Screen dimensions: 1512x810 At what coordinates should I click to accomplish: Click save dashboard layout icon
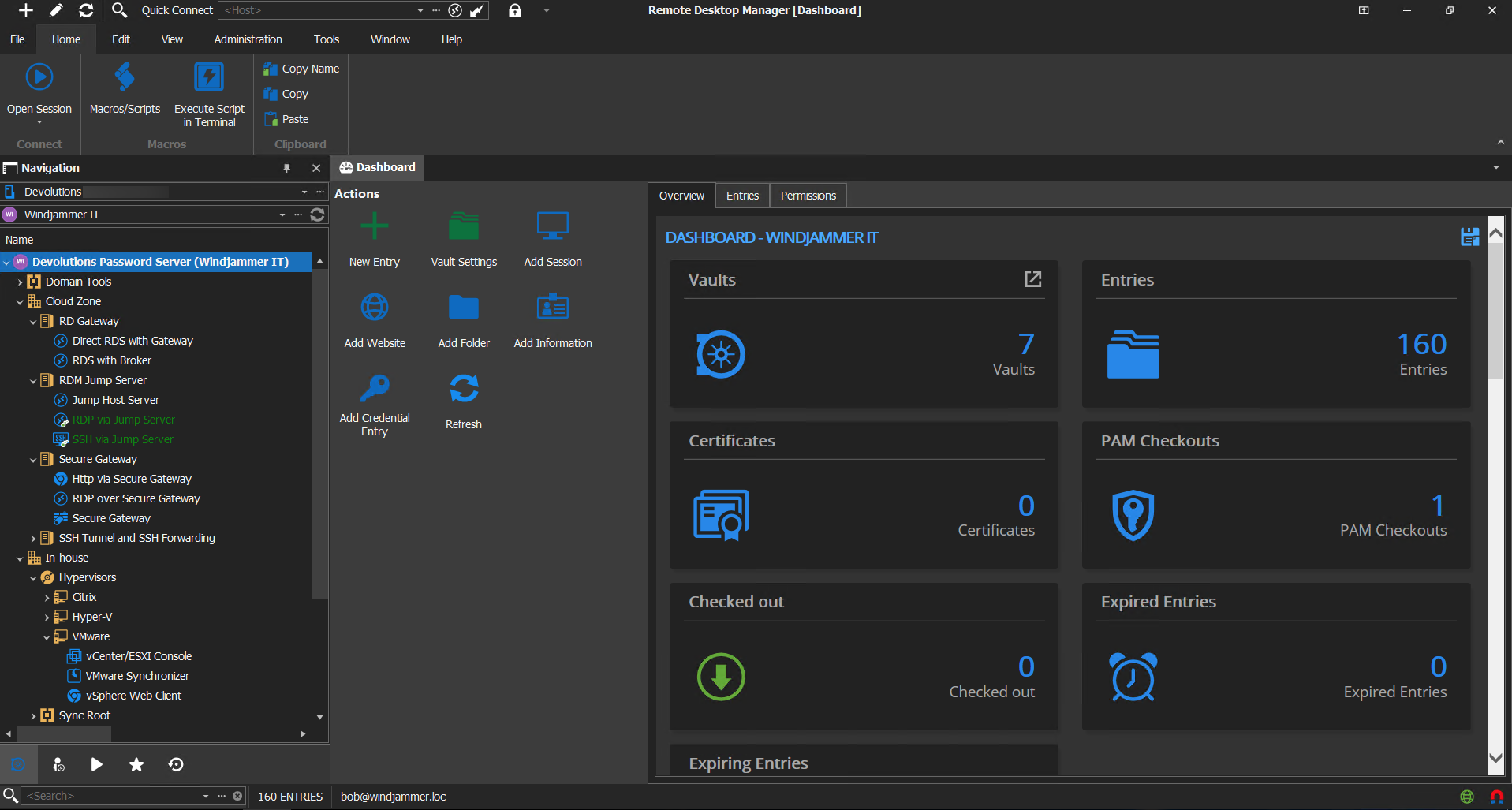coord(1469,237)
